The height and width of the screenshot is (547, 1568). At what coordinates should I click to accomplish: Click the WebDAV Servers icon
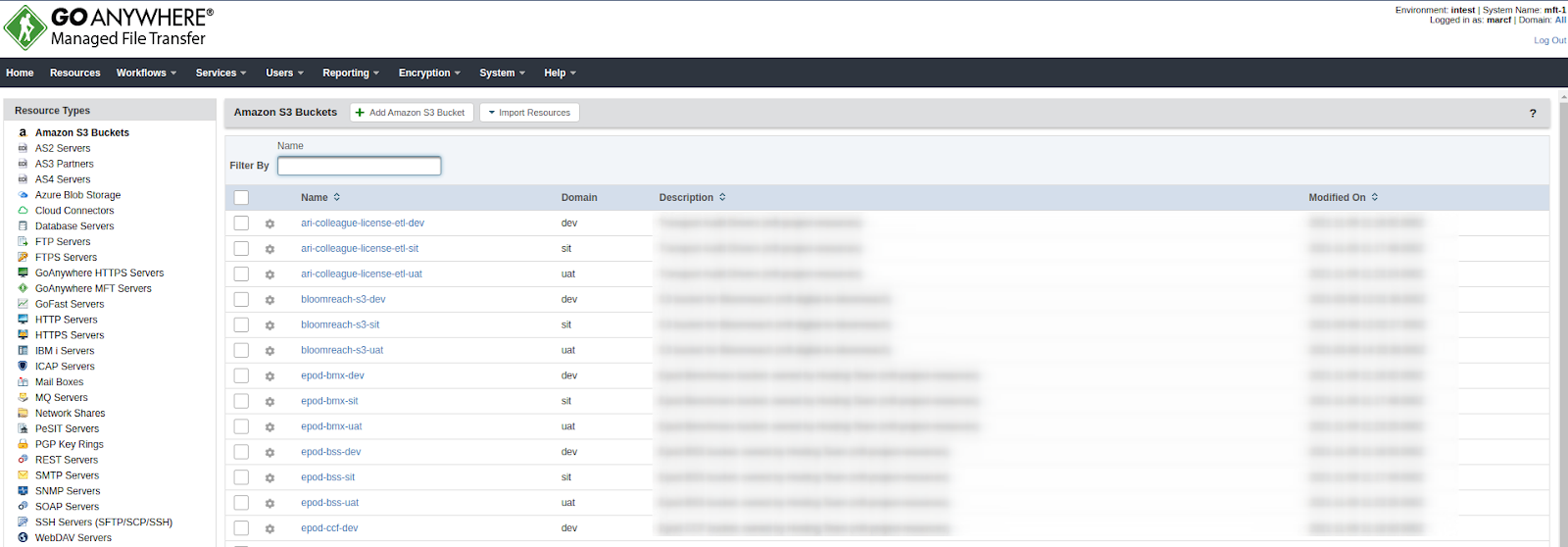click(23, 537)
